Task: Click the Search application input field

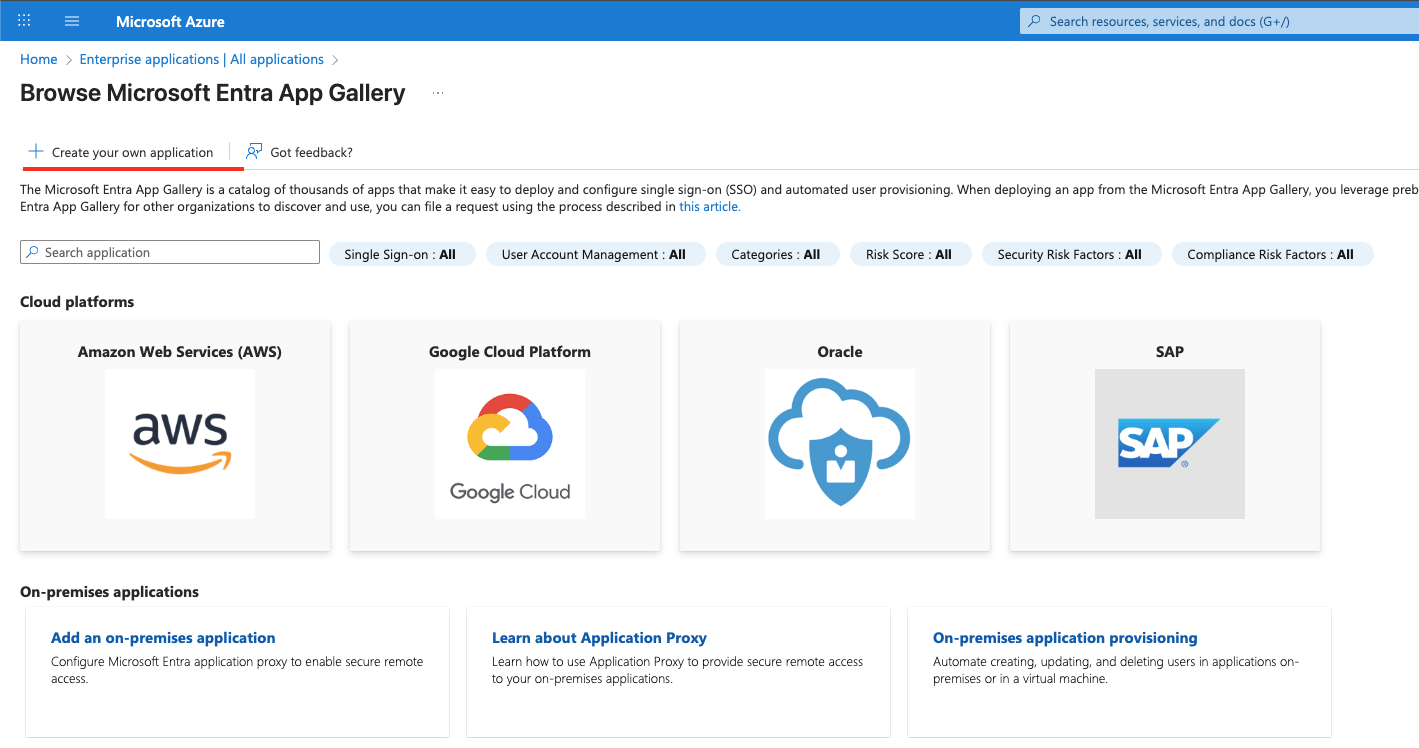Action: click(170, 251)
